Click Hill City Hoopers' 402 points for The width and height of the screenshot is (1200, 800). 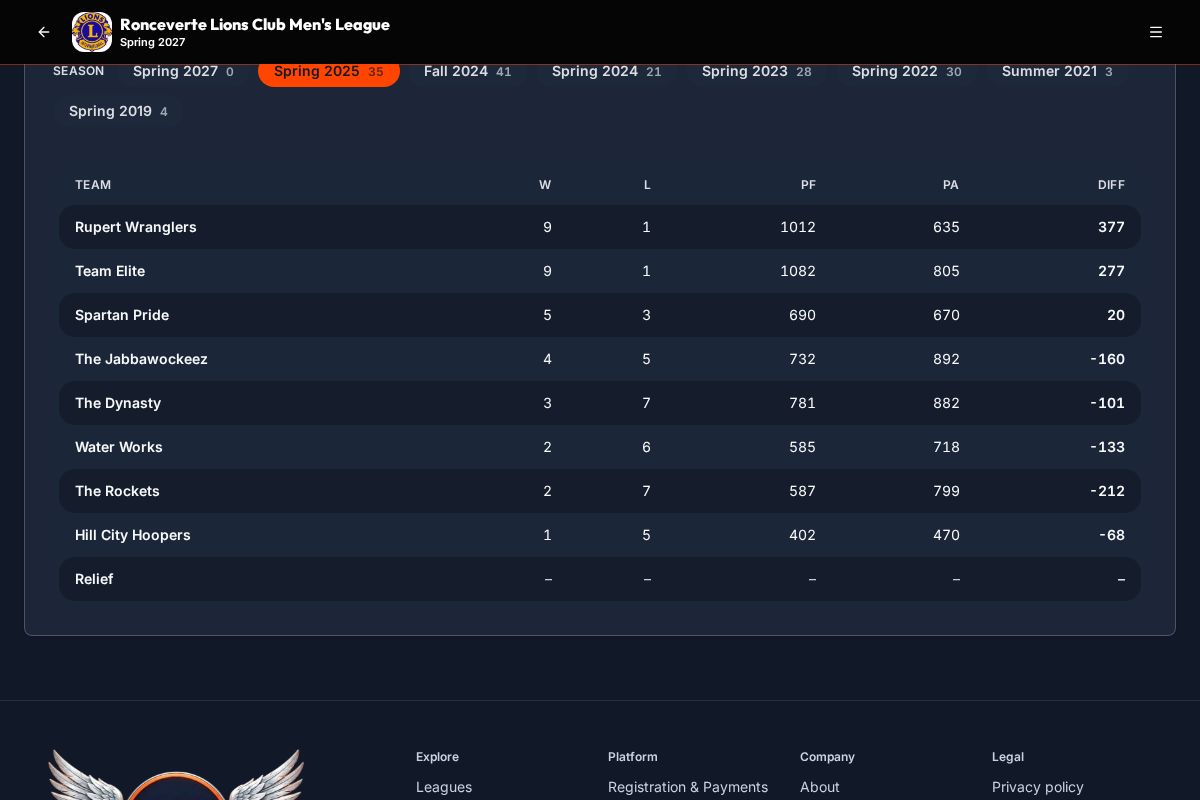802,535
